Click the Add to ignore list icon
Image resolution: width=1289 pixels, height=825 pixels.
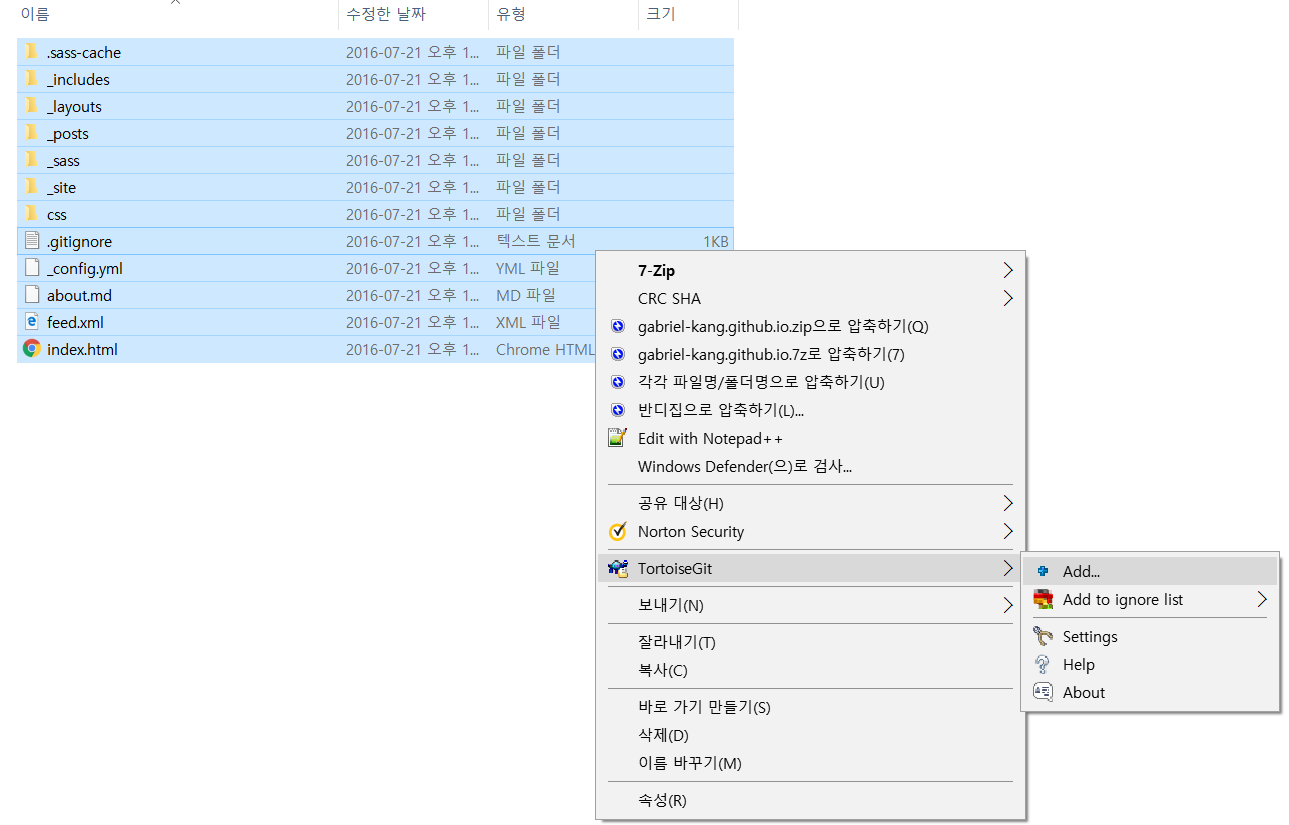coord(1043,600)
